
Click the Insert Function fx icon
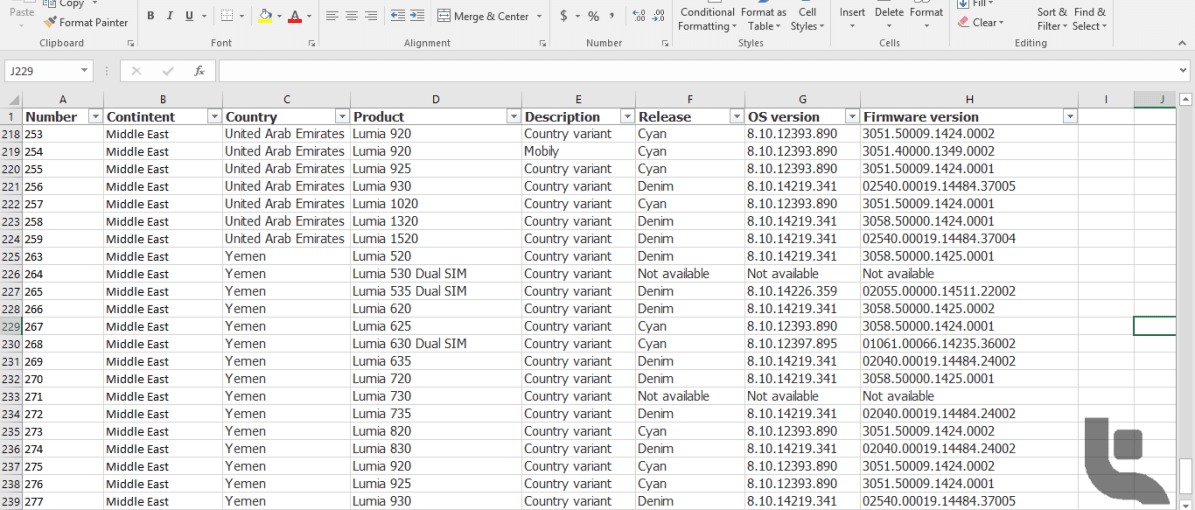tap(199, 71)
